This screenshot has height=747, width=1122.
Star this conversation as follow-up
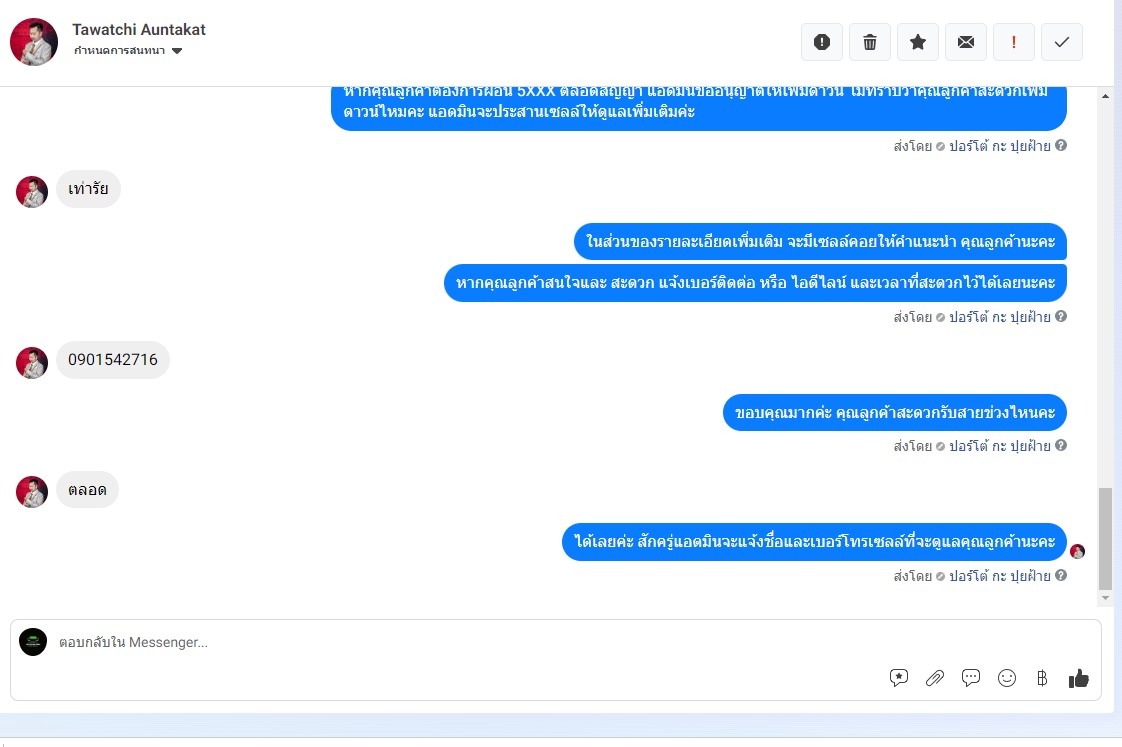917,42
